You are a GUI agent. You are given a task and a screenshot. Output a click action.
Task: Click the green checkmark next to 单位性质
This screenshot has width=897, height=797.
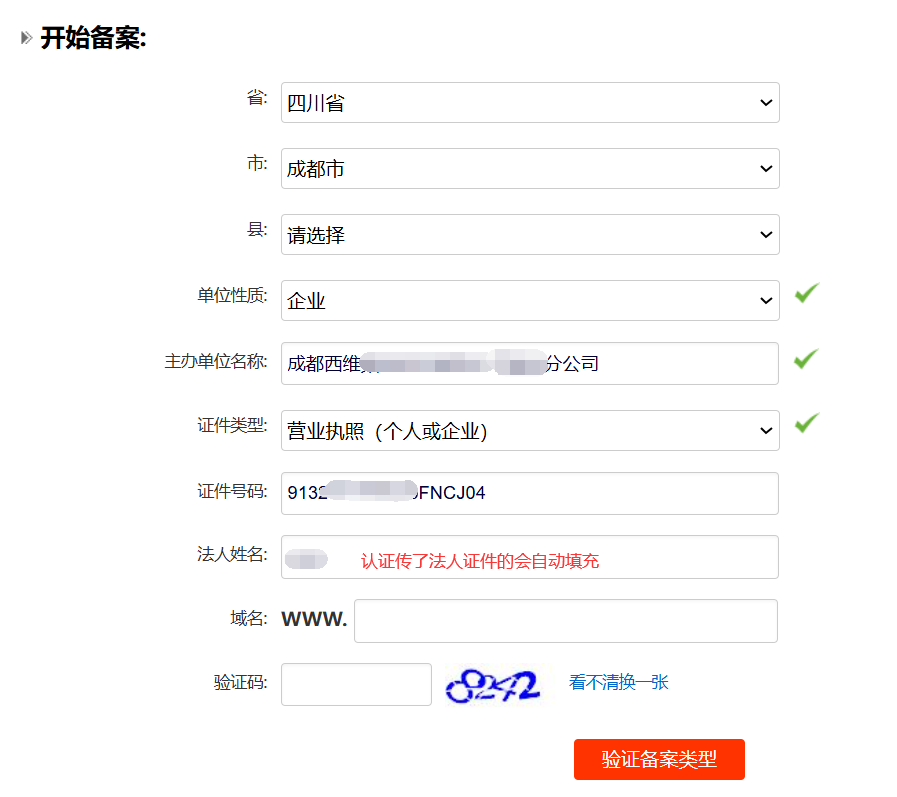click(x=806, y=293)
